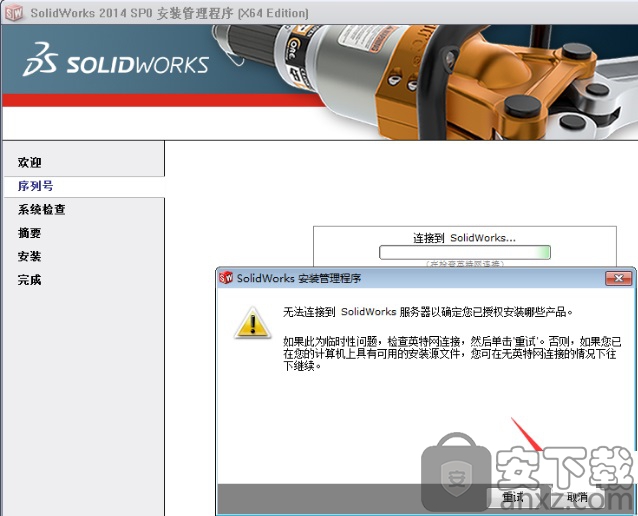Screen dimensions: 638x516
Task: Click the paragraph about 英特网连接
Action: [x=452, y=353]
